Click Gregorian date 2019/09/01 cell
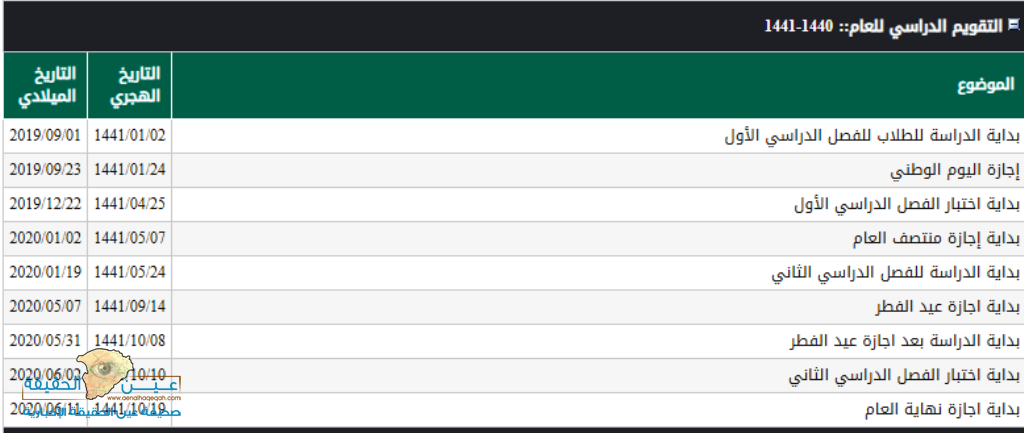1024x433 pixels. [45, 136]
